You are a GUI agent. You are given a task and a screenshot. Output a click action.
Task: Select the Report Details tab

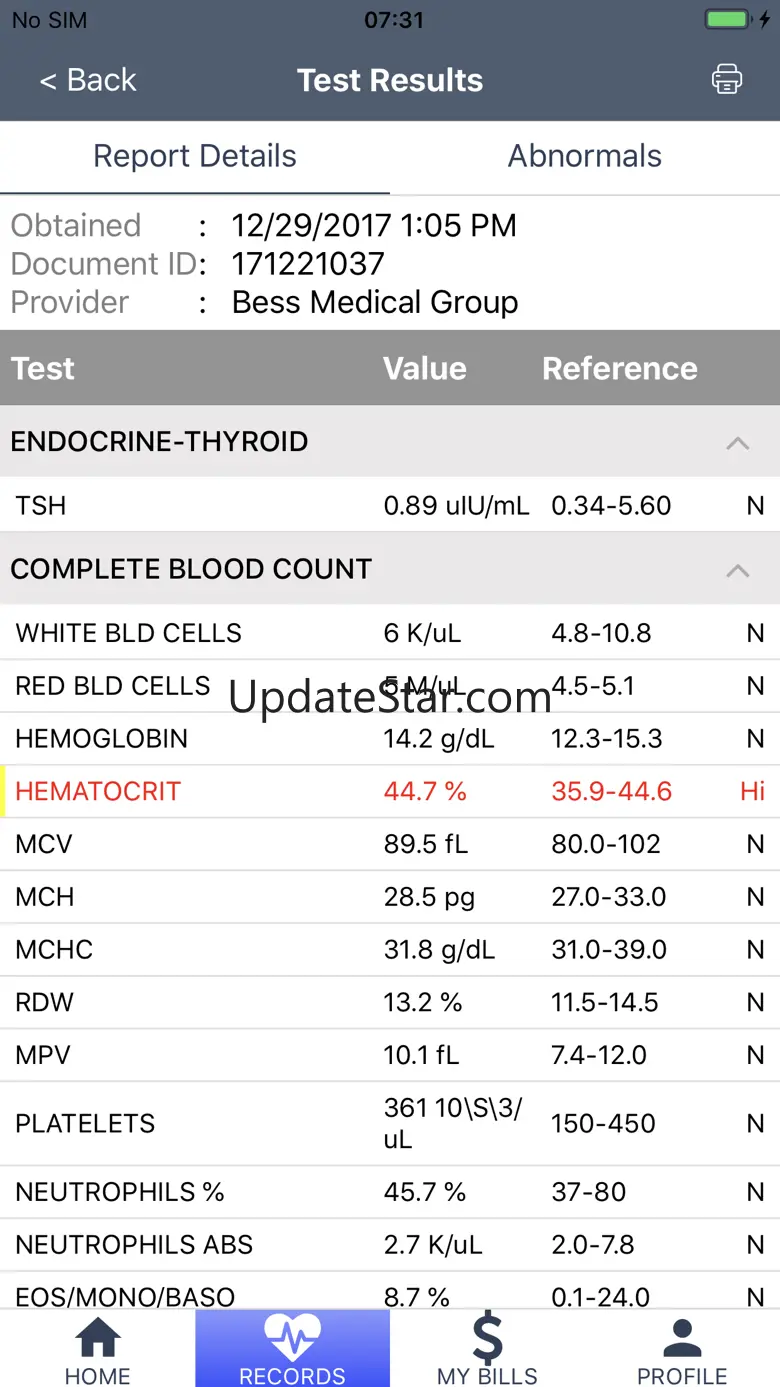(x=195, y=157)
